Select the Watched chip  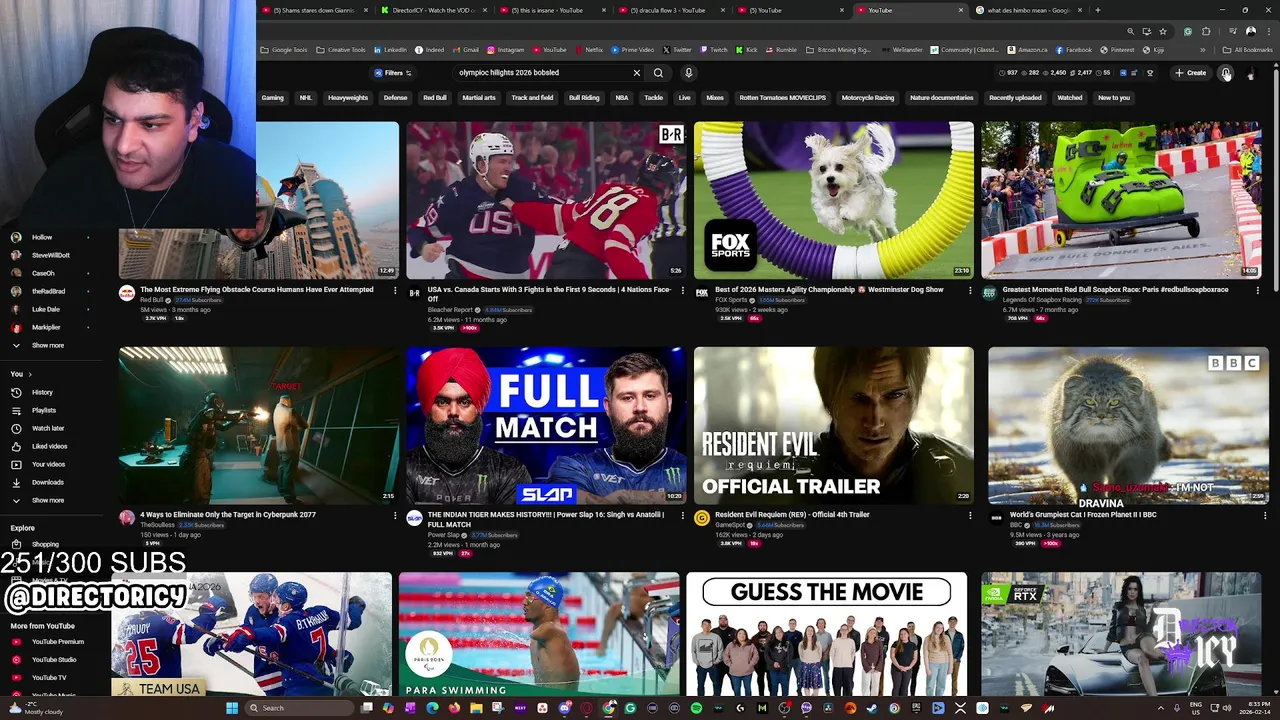pyautogui.click(x=1070, y=98)
